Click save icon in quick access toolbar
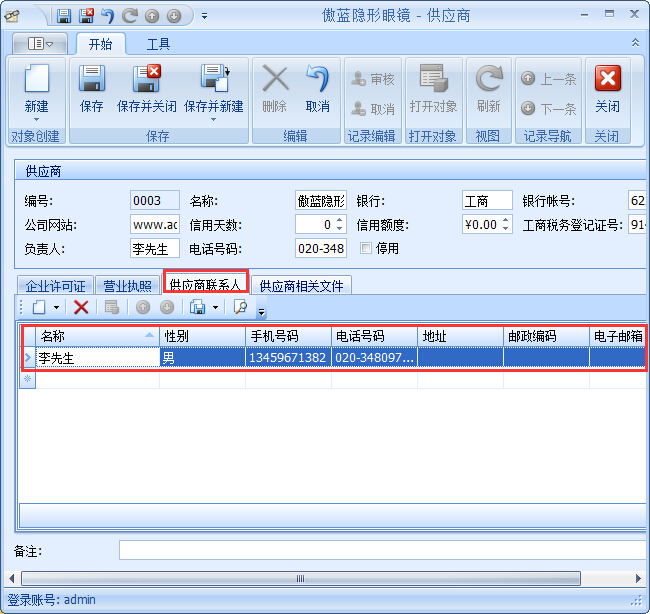Screen dimensions: 650x614 [64, 16]
